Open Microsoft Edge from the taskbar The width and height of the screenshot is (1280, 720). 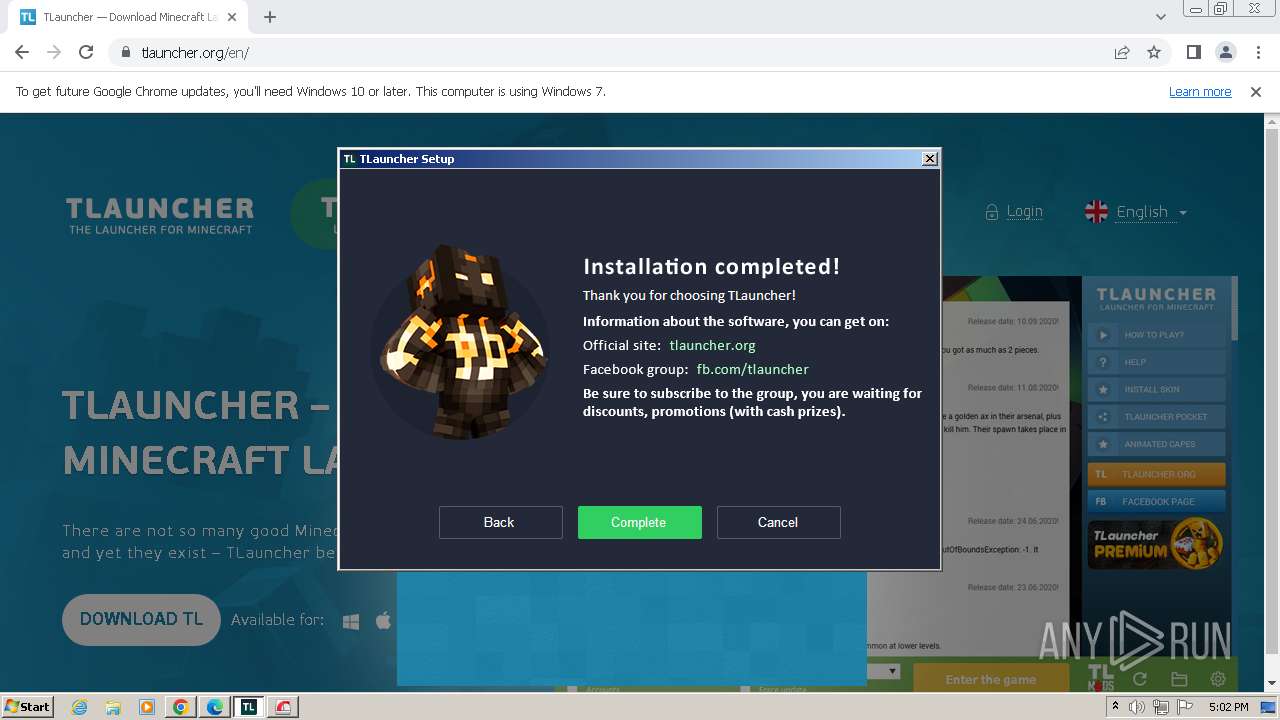click(x=215, y=707)
